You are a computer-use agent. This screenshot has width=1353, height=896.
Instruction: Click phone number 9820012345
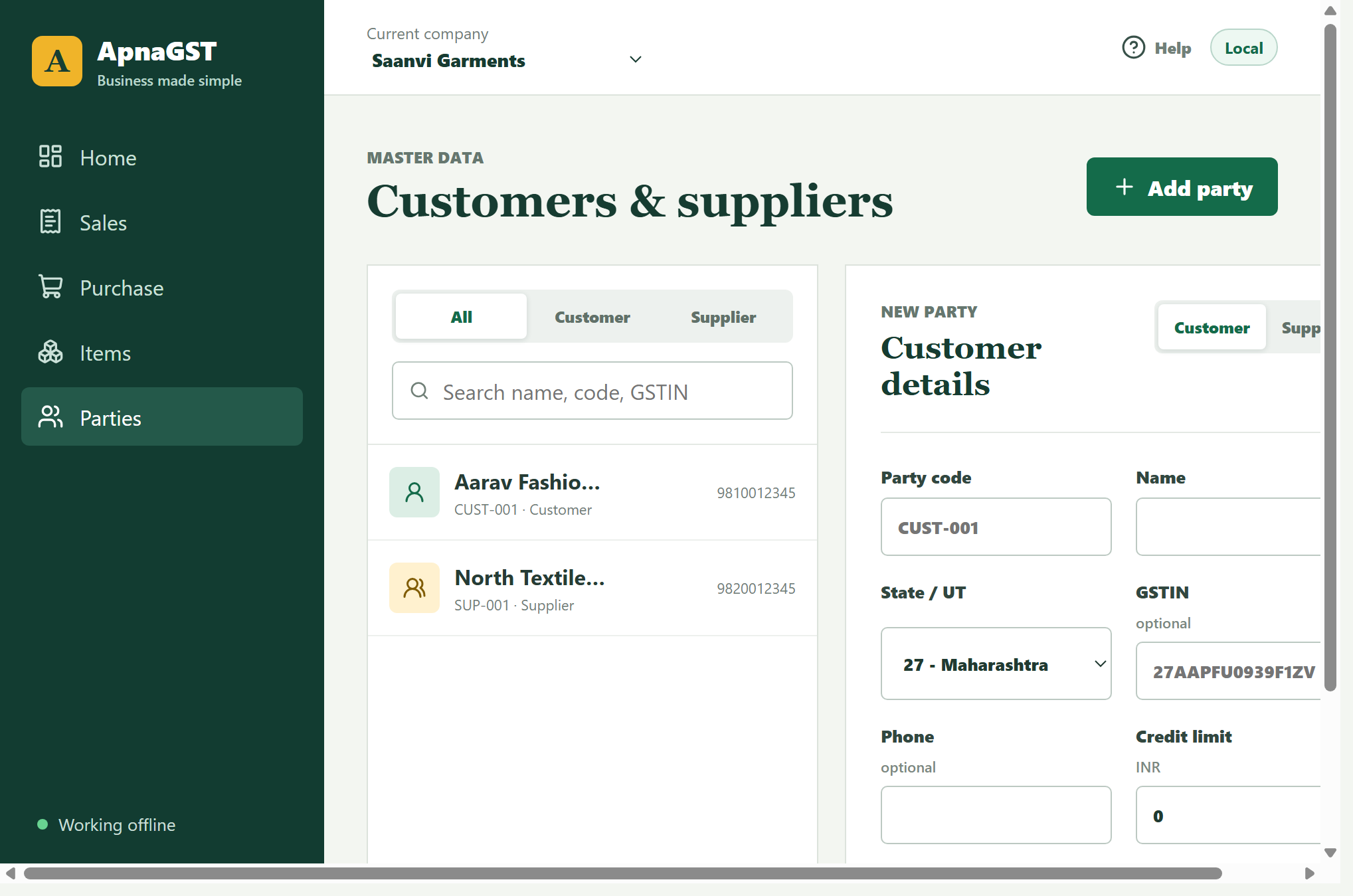click(756, 588)
